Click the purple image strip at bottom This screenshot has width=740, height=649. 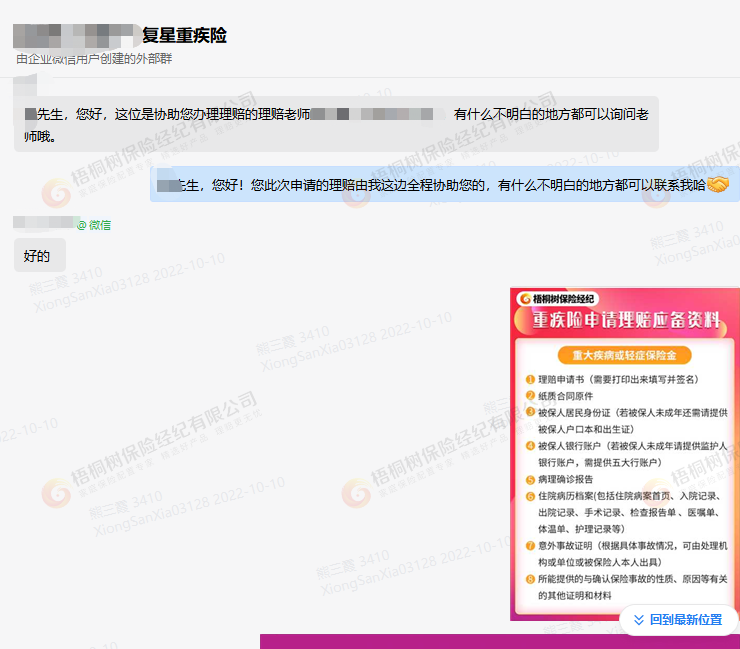point(500,641)
